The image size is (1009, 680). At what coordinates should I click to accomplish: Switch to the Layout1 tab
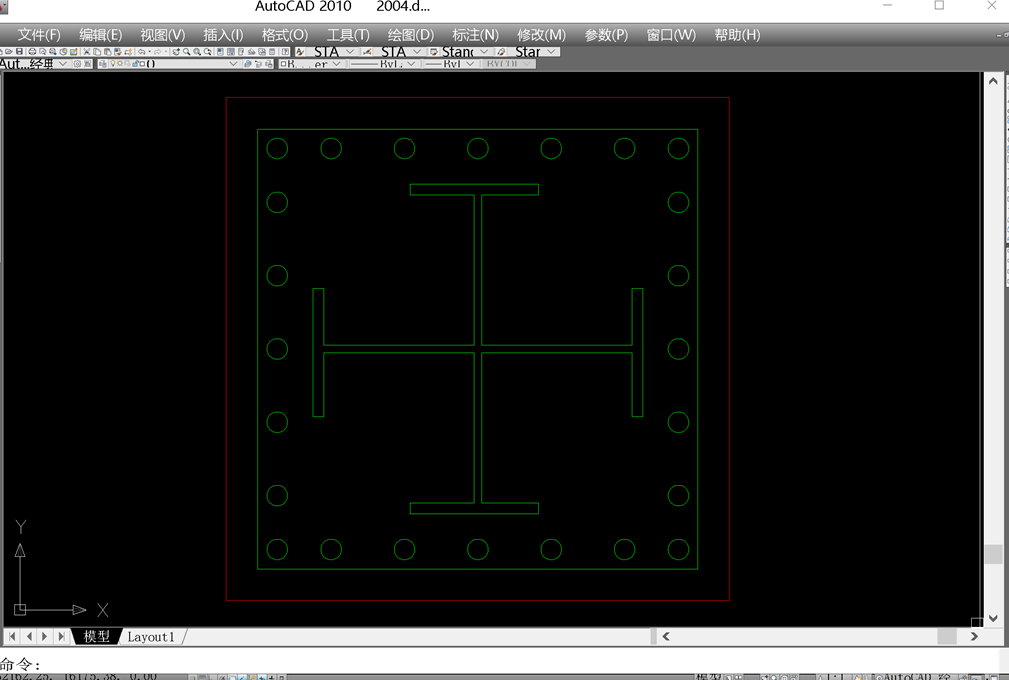151,636
